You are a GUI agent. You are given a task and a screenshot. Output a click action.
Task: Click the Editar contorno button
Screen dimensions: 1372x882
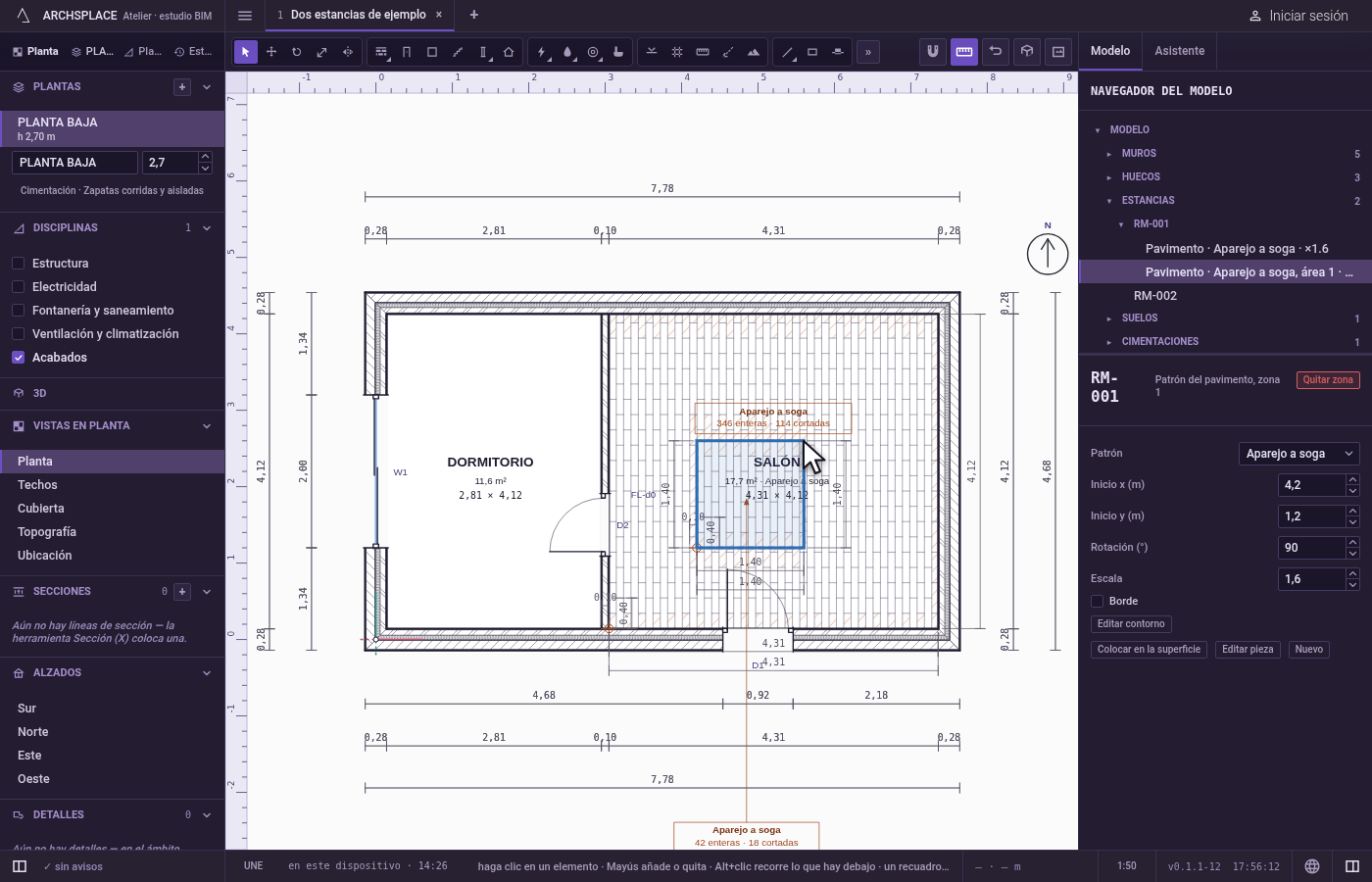(x=1131, y=624)
